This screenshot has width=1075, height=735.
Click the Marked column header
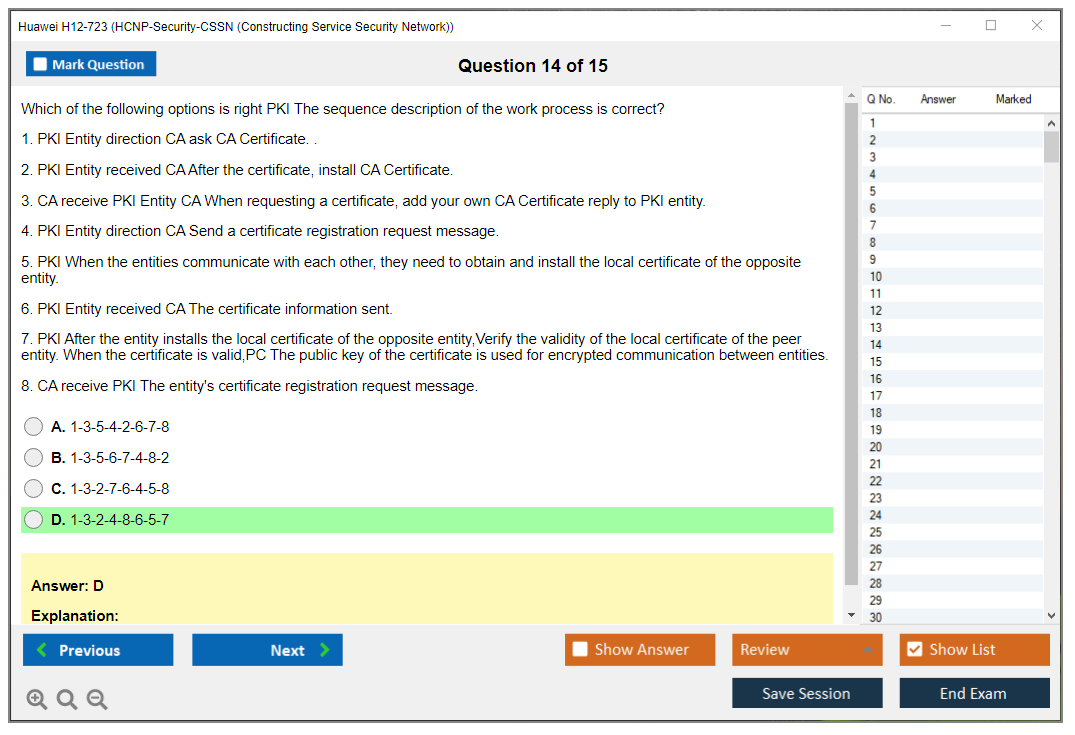point(1013,99)
